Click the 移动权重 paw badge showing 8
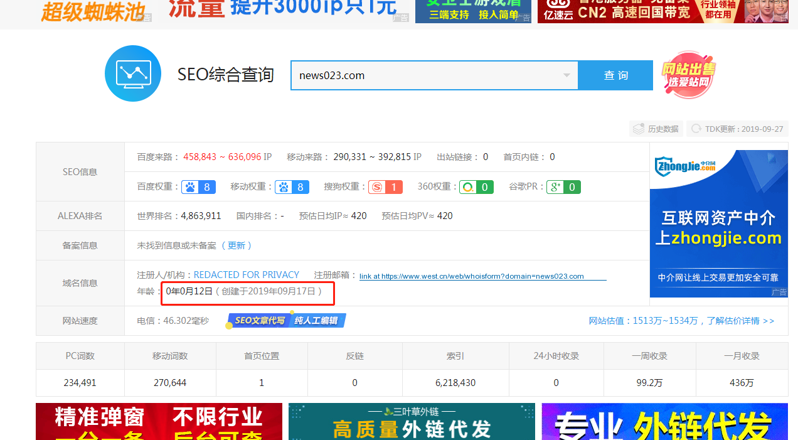798x440 pixels. (292, 187)
